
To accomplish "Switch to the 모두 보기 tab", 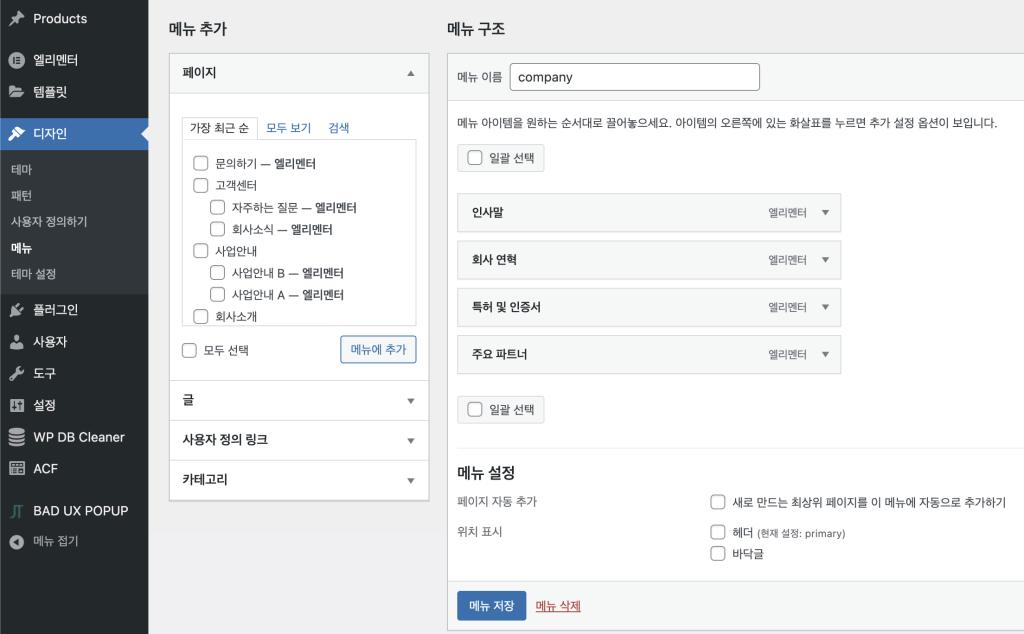I will (x=288, y=128).
